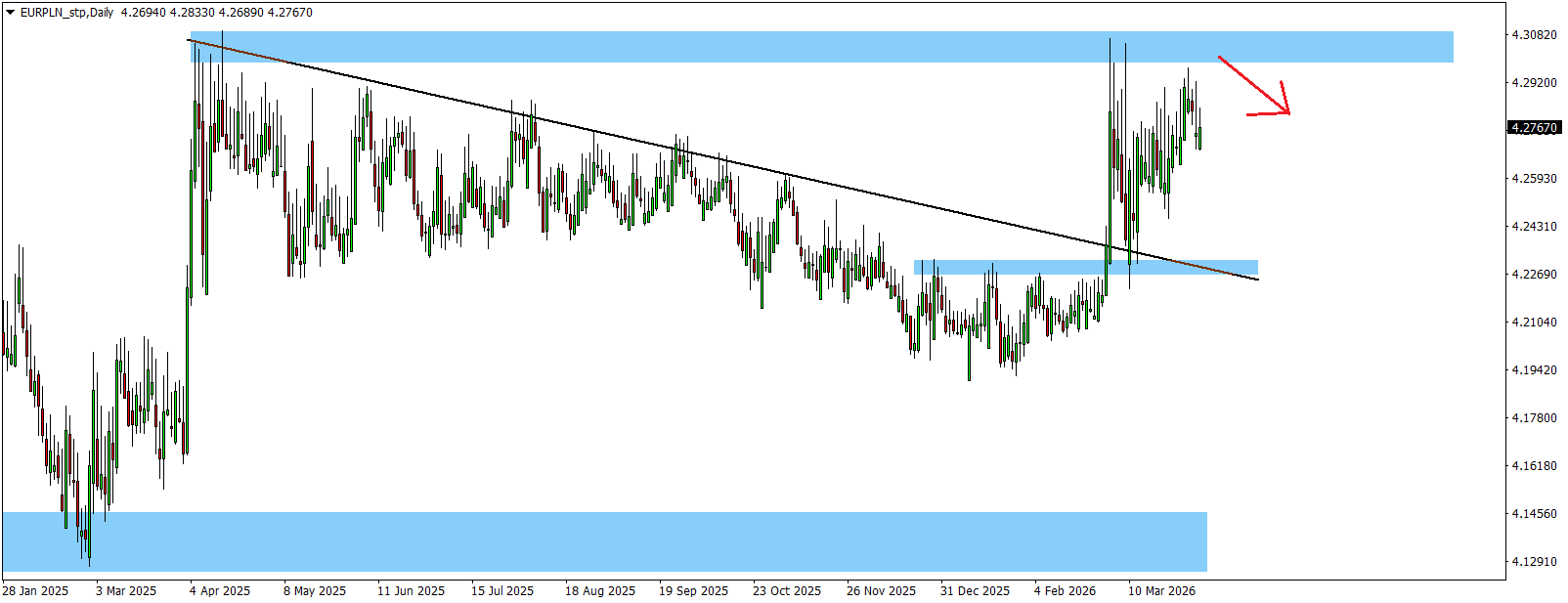Select the black current price tag 4.27670
Viewport: 1568px width, 603px height.
pos(1534,128)
